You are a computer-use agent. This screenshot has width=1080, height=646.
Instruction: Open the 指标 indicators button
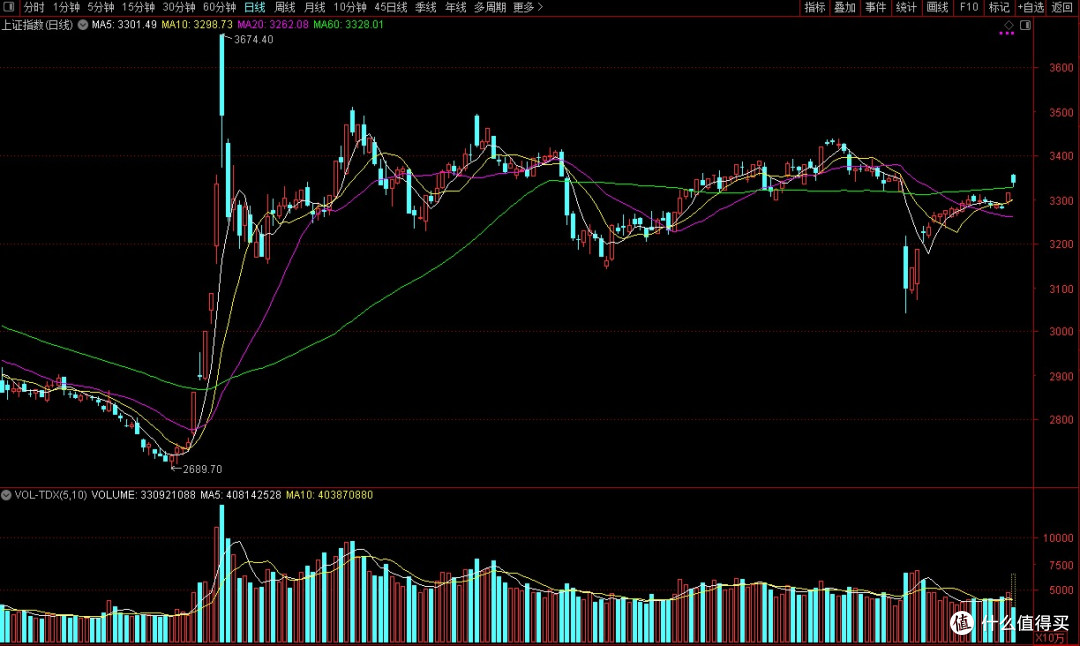pos(815,7)
